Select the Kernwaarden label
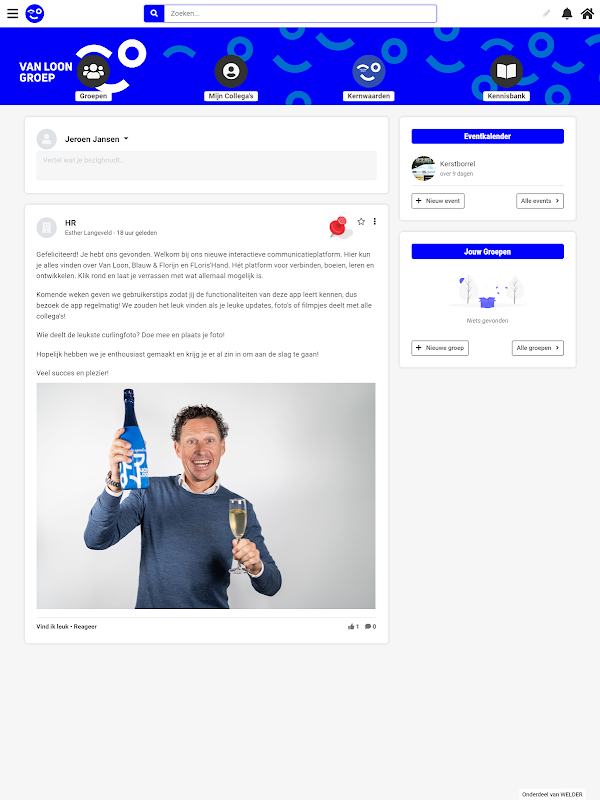 pyautogui.click(x=369, y=96)
